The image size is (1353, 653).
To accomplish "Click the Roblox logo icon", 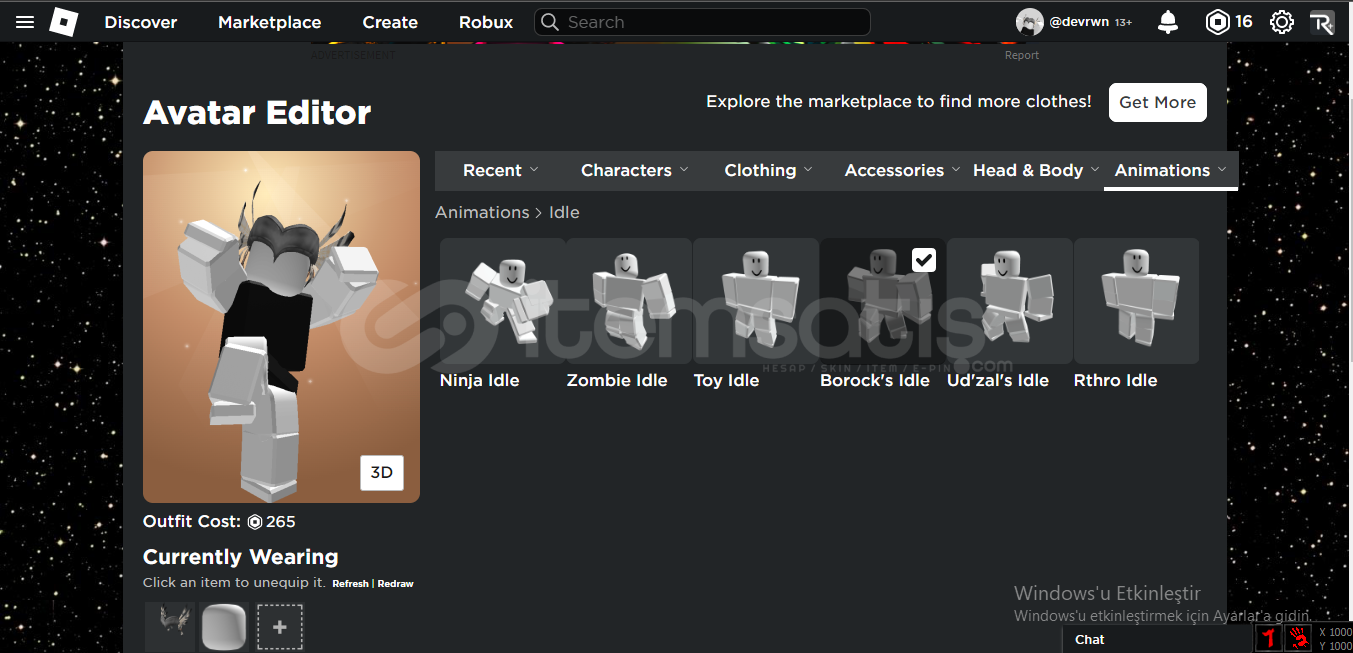I will coord(64,22).
